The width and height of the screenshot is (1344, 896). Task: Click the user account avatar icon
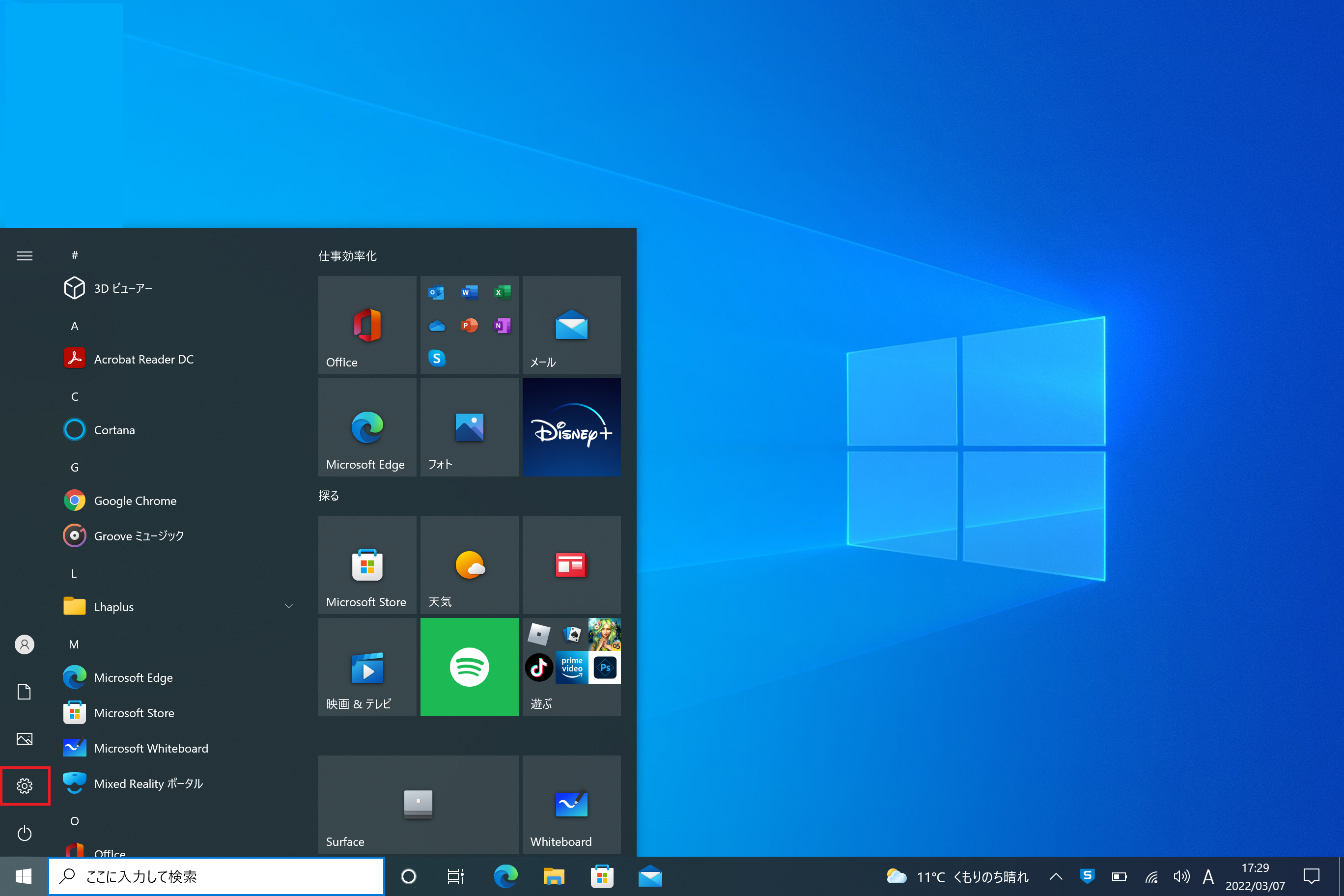click(x=25, y=644)
